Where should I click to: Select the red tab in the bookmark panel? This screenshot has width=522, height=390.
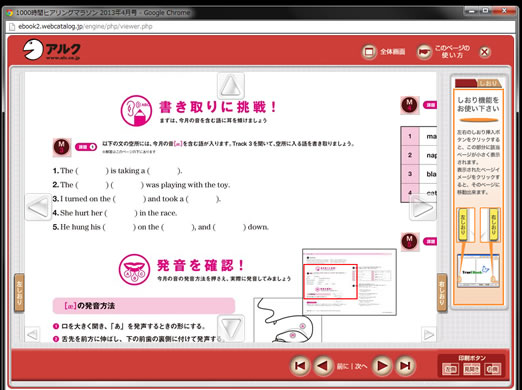pos(466,83)
